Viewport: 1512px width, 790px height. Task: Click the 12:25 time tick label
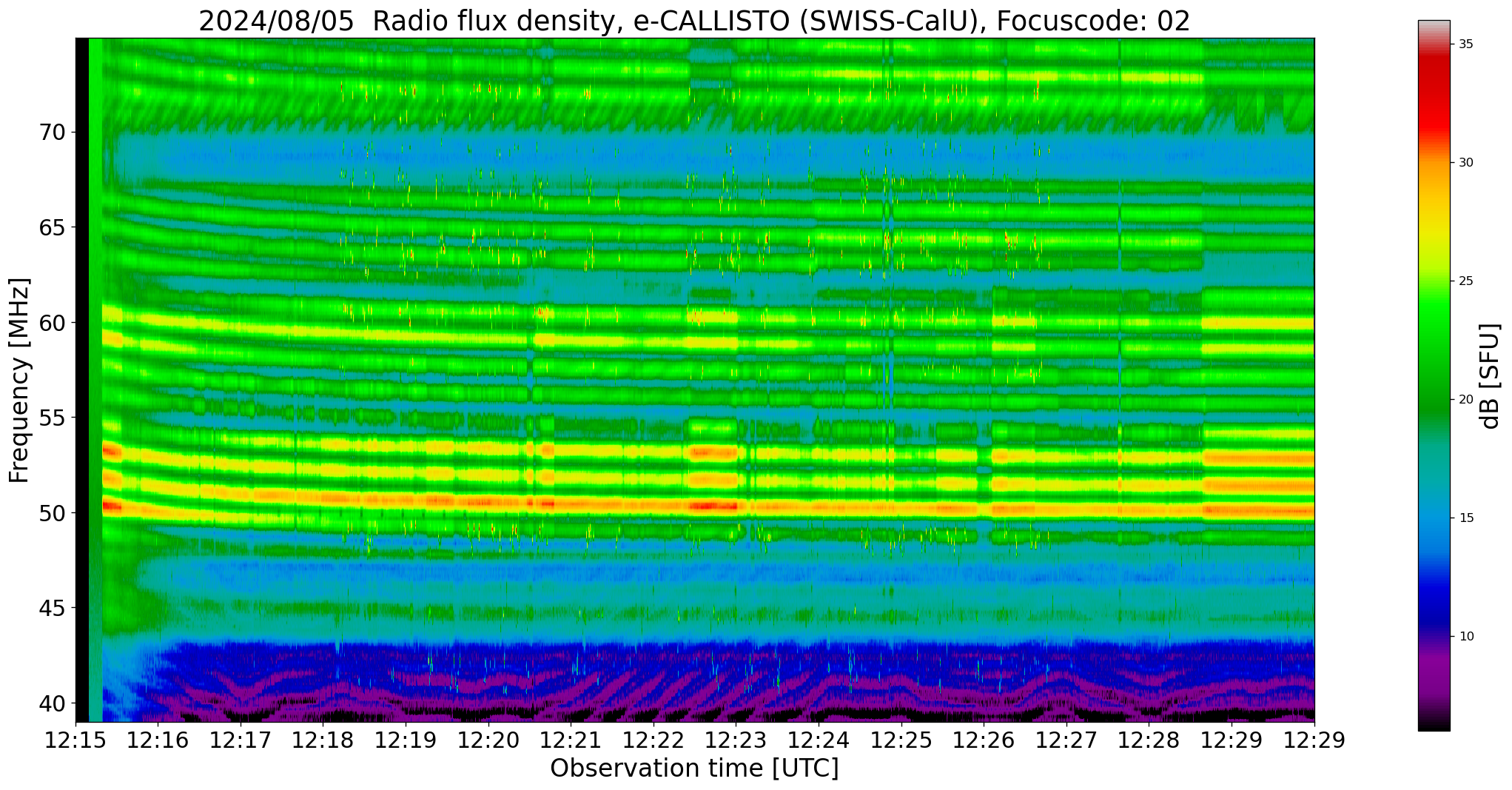(901, 740)
